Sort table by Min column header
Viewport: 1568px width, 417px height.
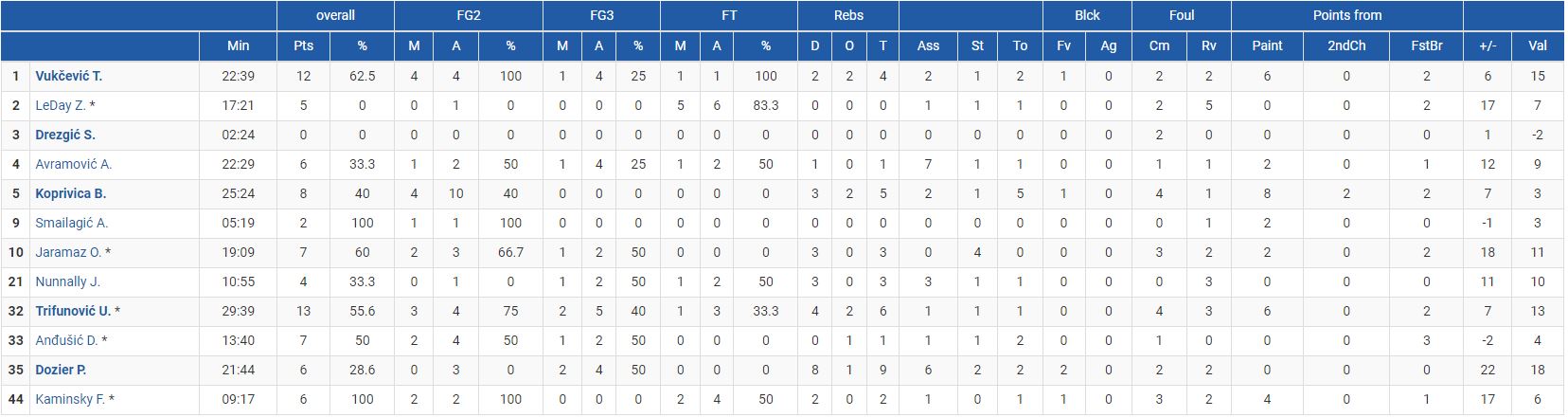(239, 45)
